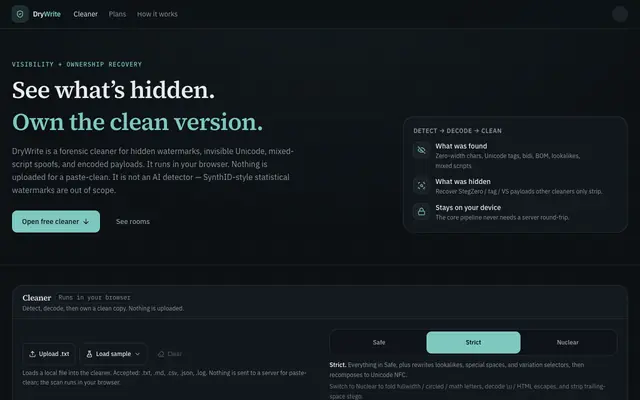Expand the Load sample dropdown
This screenshot has width=640, height=400.
pyautogui.click(x=113, y=354)
